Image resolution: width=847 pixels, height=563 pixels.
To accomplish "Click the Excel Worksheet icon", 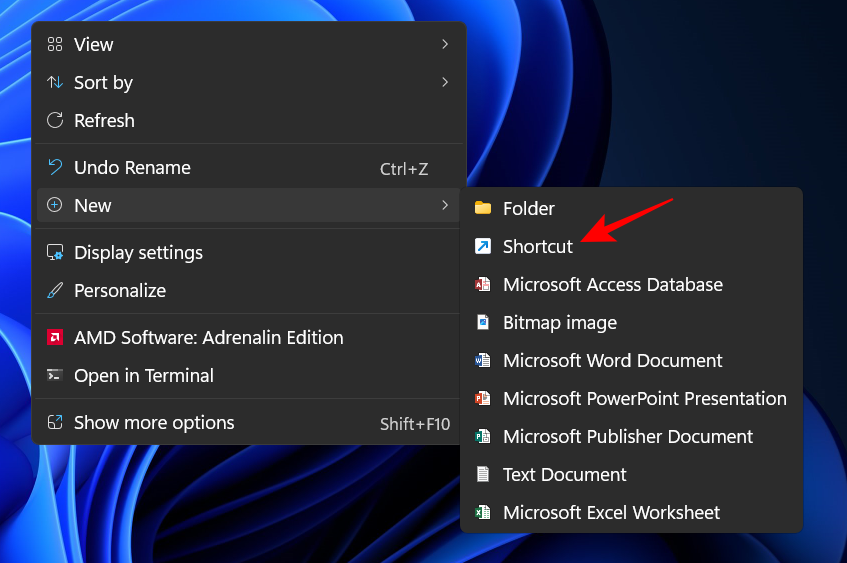I will click(483, 512).
